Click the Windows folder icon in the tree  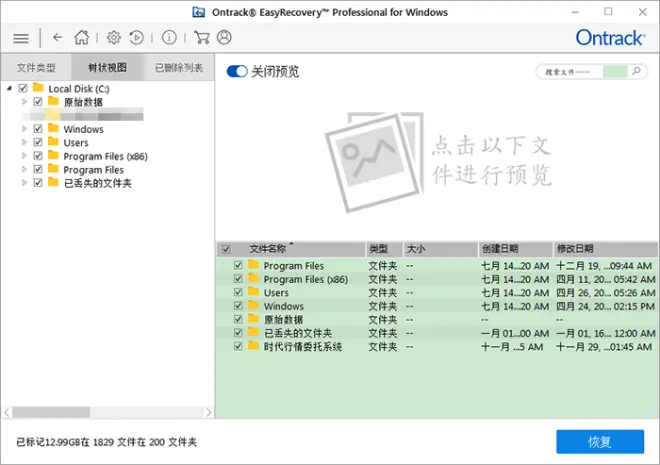click(x=53, y=128)
